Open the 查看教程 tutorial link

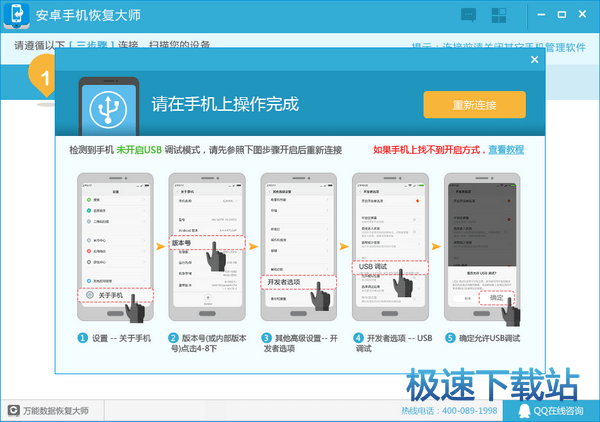pyautogui.click(x=506, y=150)
